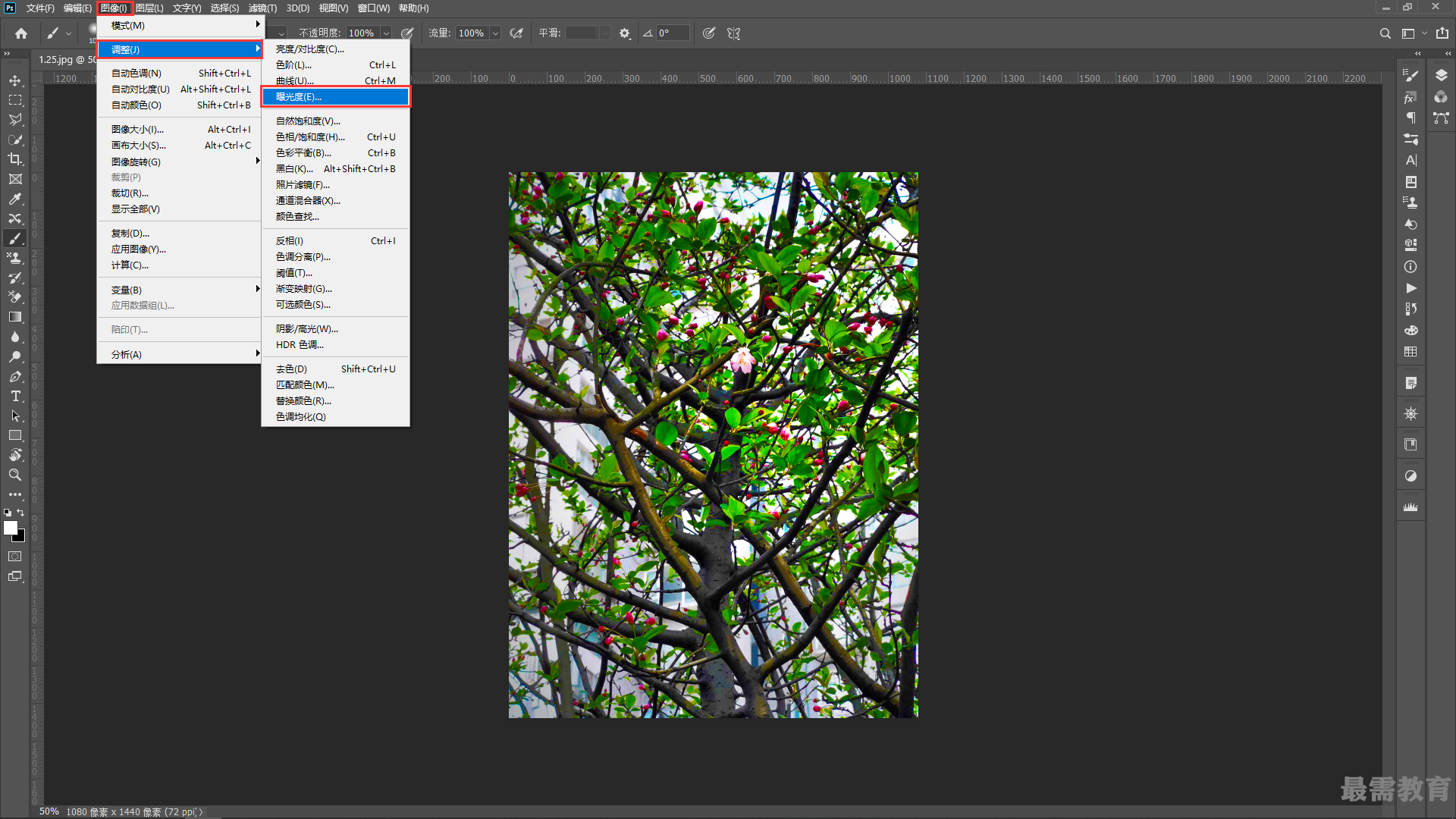
Task: Choose 曲线(U) menu item
Action: [335, 80]
